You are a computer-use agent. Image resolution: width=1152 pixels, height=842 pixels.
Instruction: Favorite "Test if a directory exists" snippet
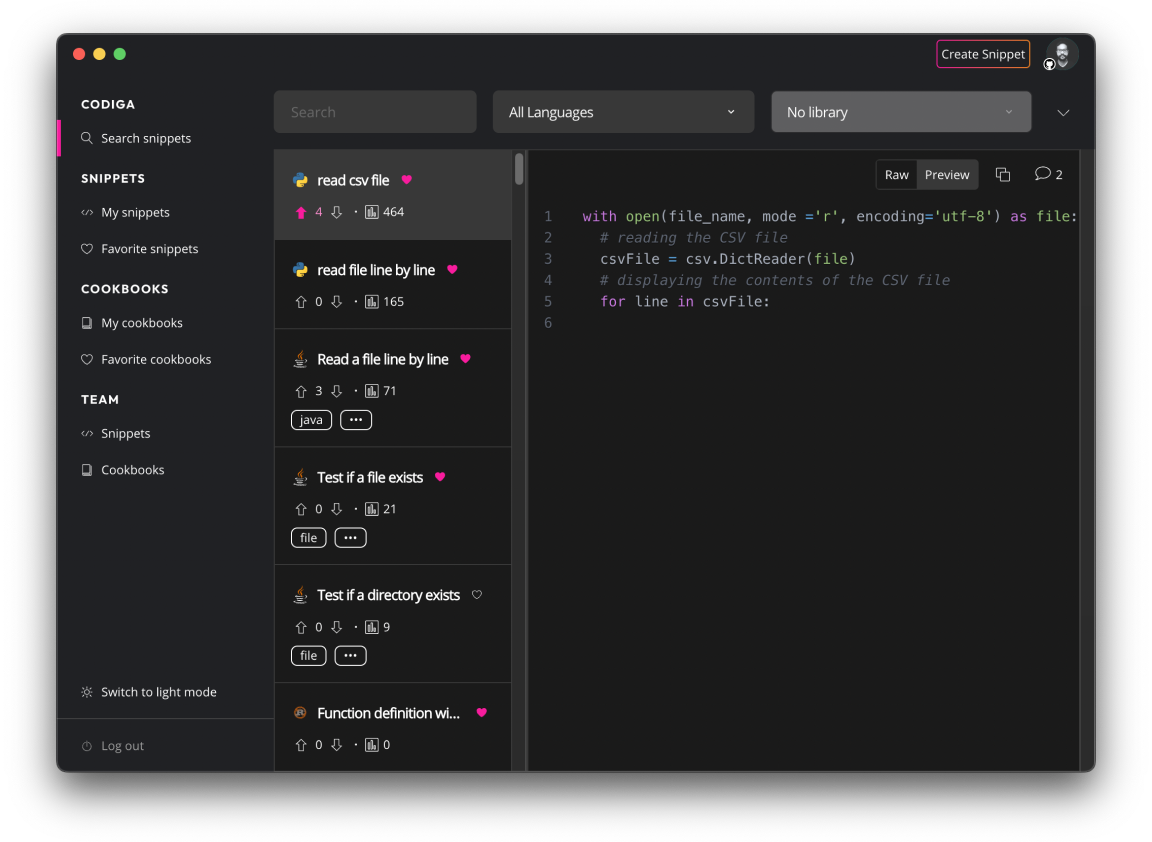pos(477,594)
